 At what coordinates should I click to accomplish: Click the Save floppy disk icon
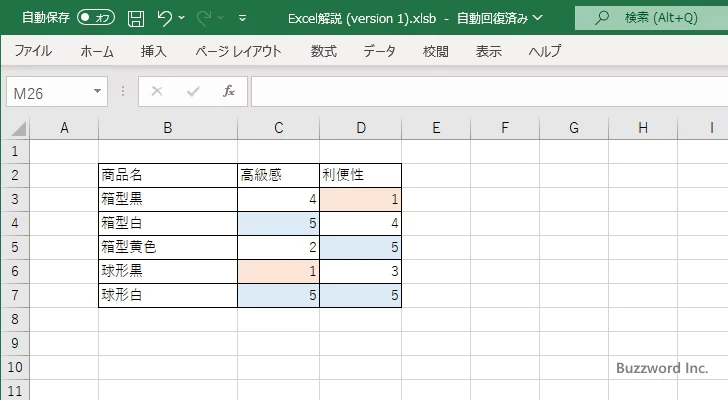(136, 19)
